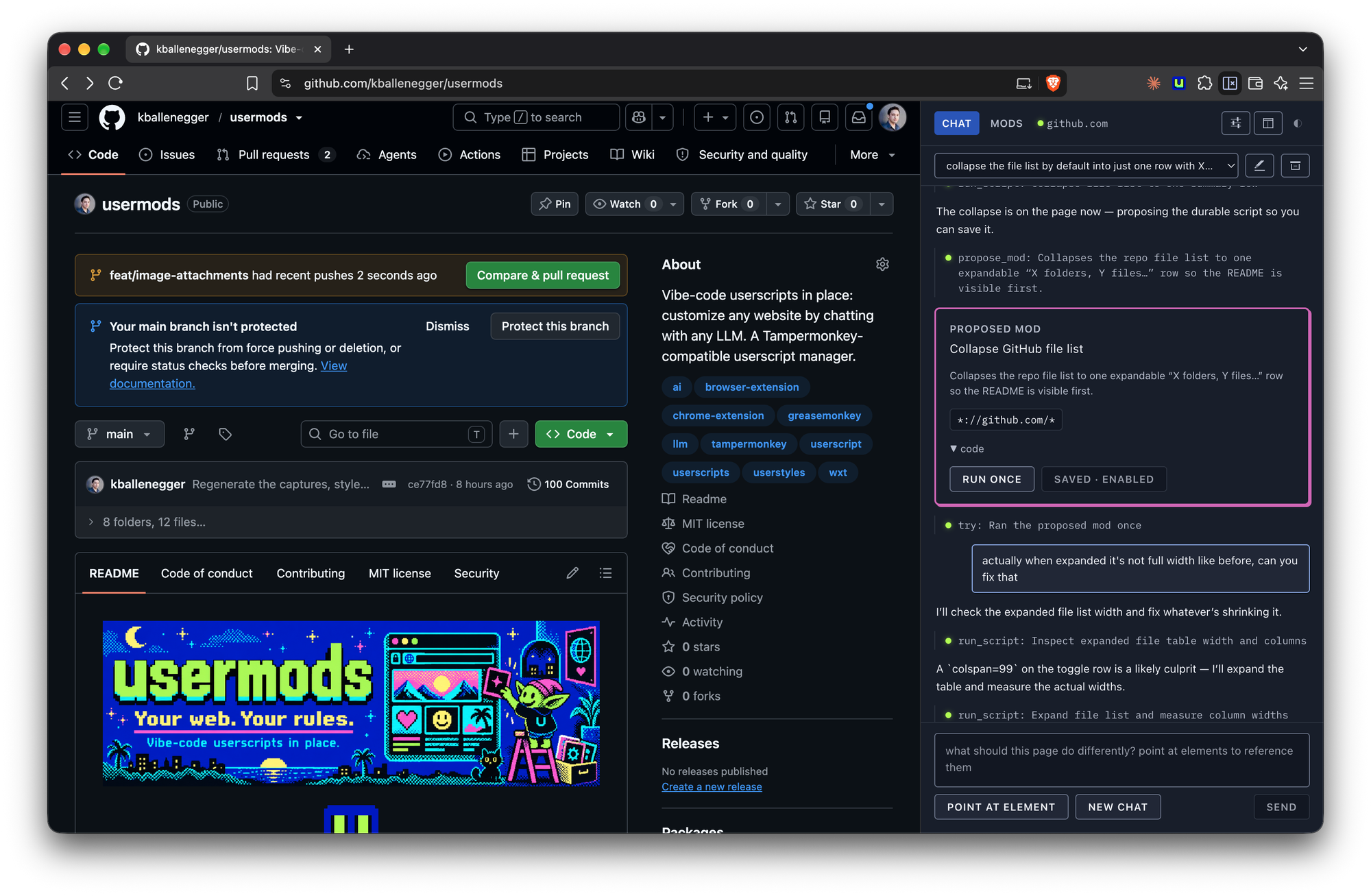Image resolution: width=1371 pixels, height=896 pixels.
Task: Click RUN ONCE in proposed mod
Action: 992,479
